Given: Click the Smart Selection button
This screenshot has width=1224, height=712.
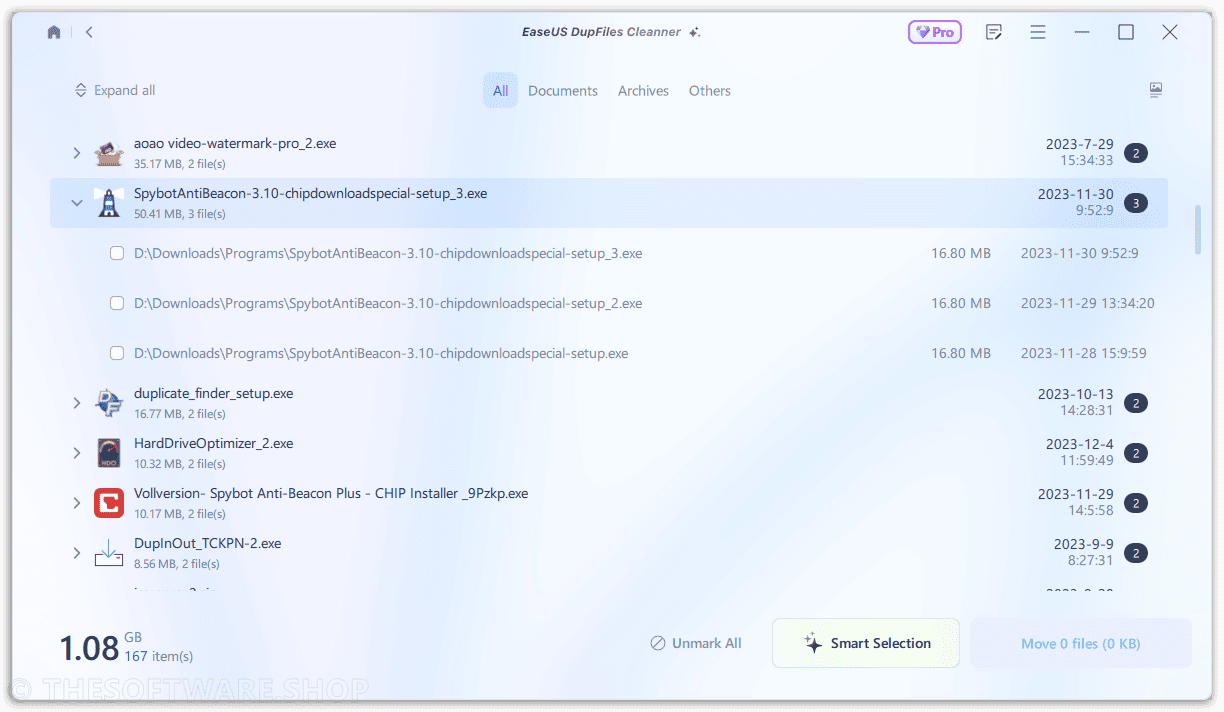Looking at the screenshot, I should 866,643.
